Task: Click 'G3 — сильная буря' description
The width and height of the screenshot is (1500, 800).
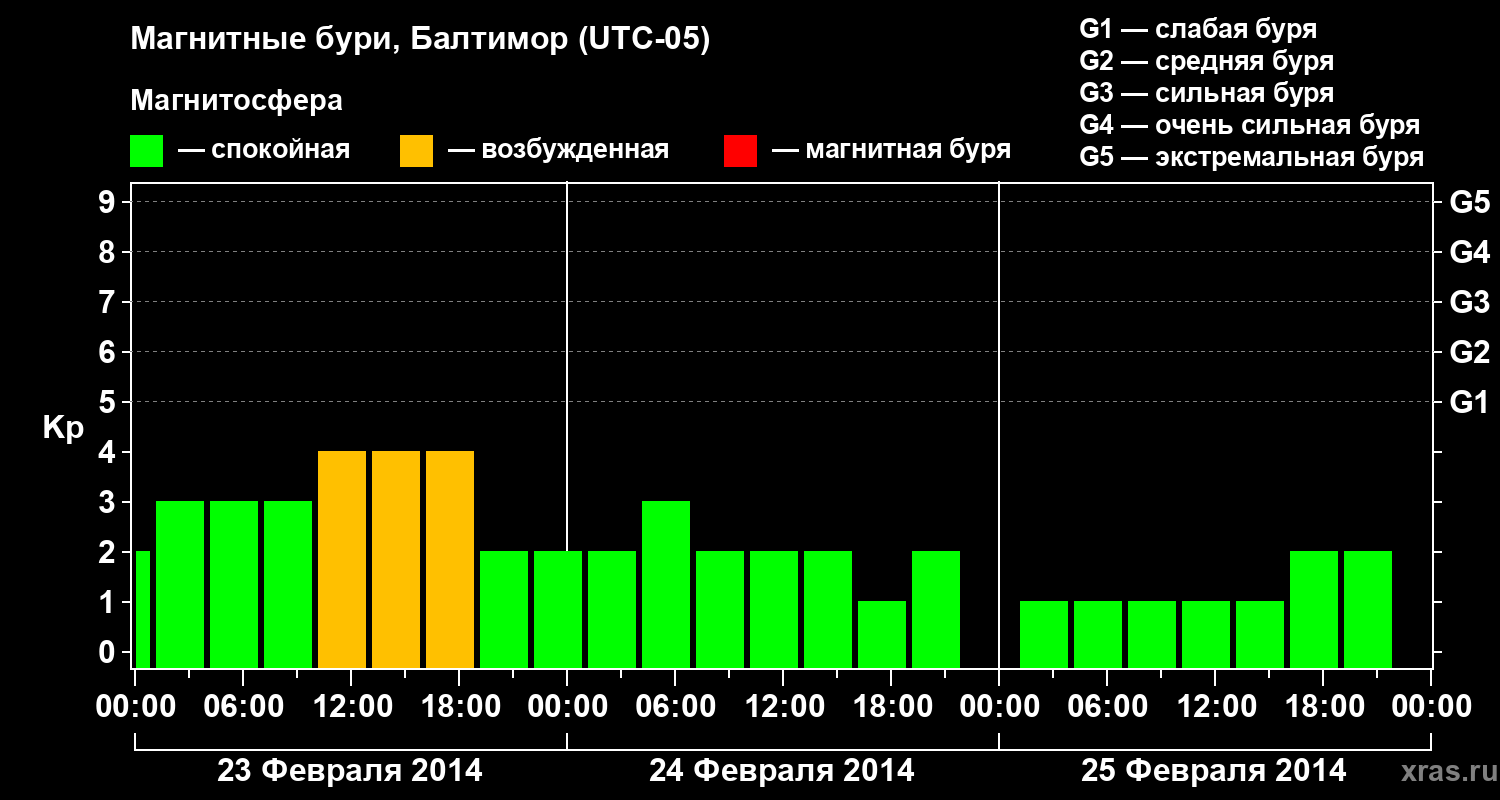Action: coord(1207,93)
